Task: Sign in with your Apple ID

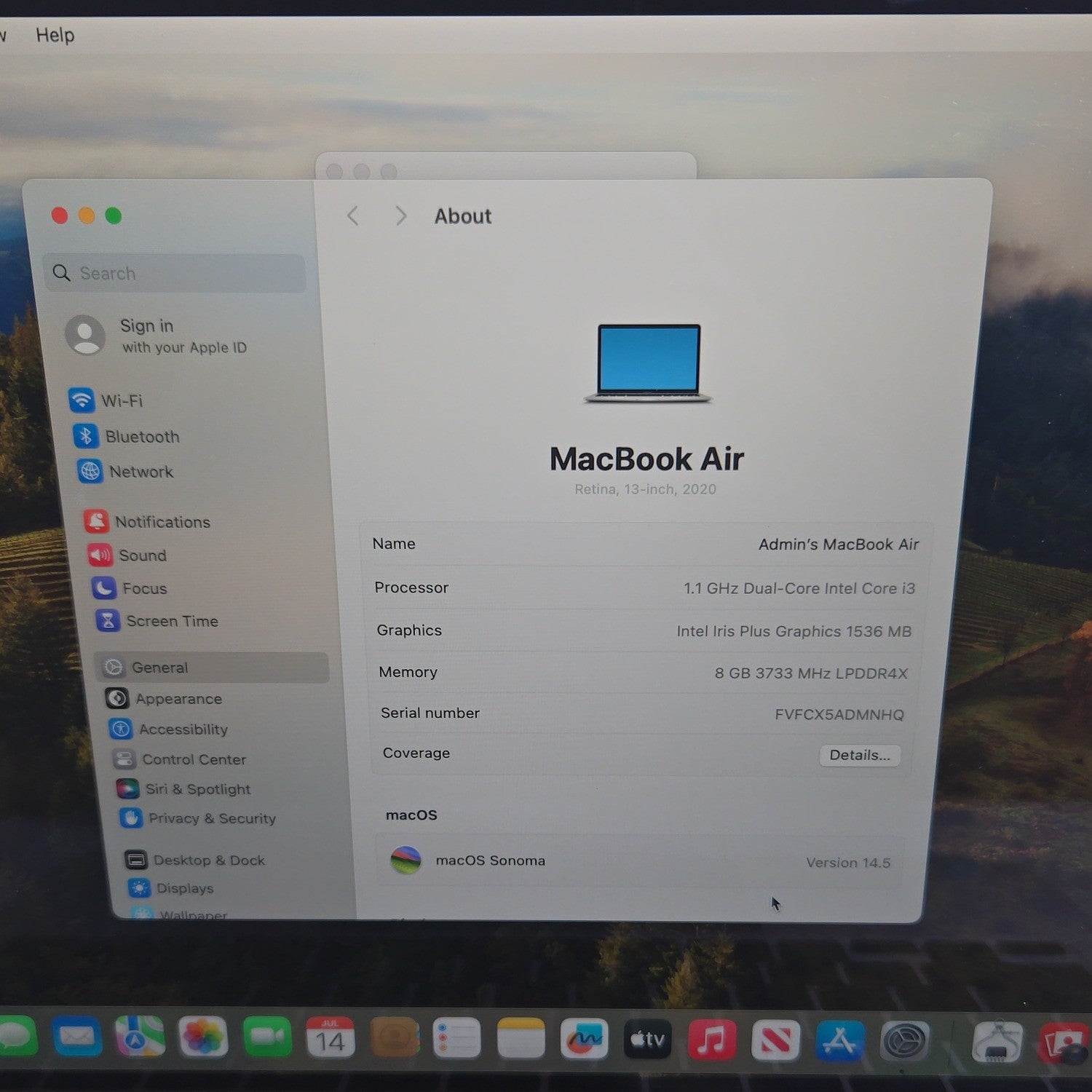Action: pos(157,335)
